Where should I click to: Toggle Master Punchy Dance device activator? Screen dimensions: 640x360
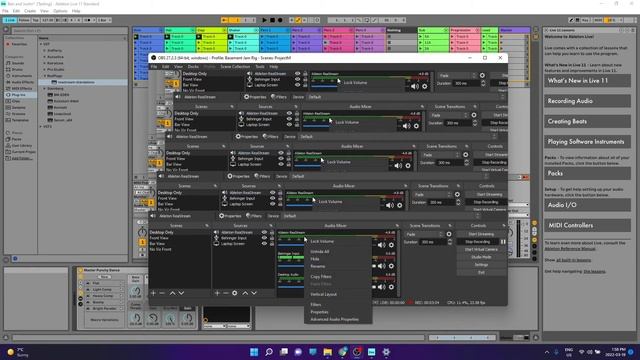(80, 270)
